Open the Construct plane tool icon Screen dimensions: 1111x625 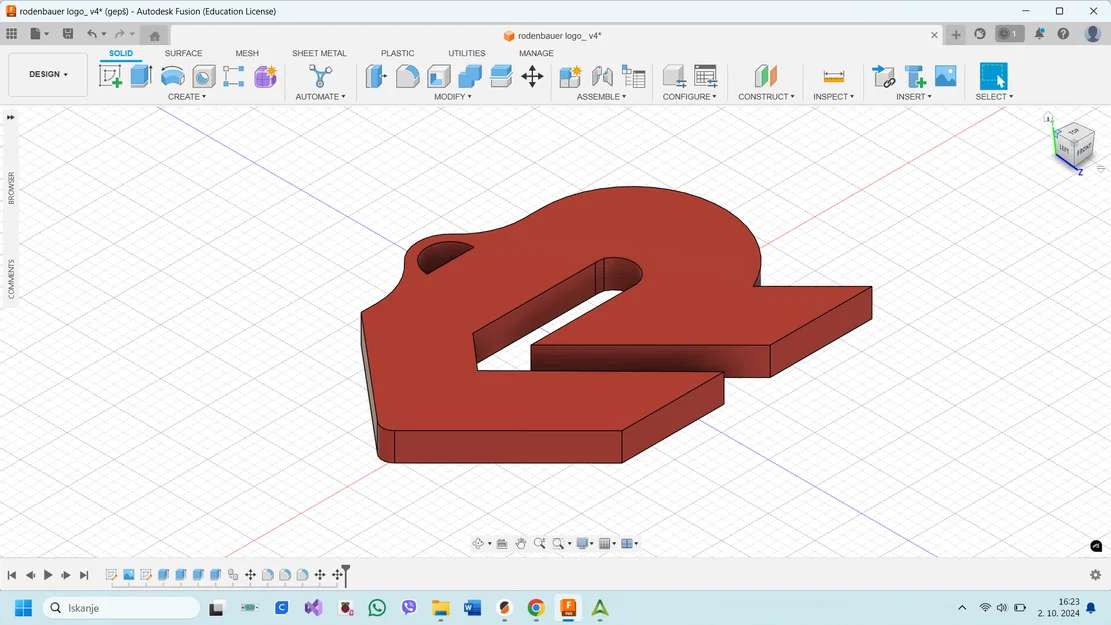765,76
